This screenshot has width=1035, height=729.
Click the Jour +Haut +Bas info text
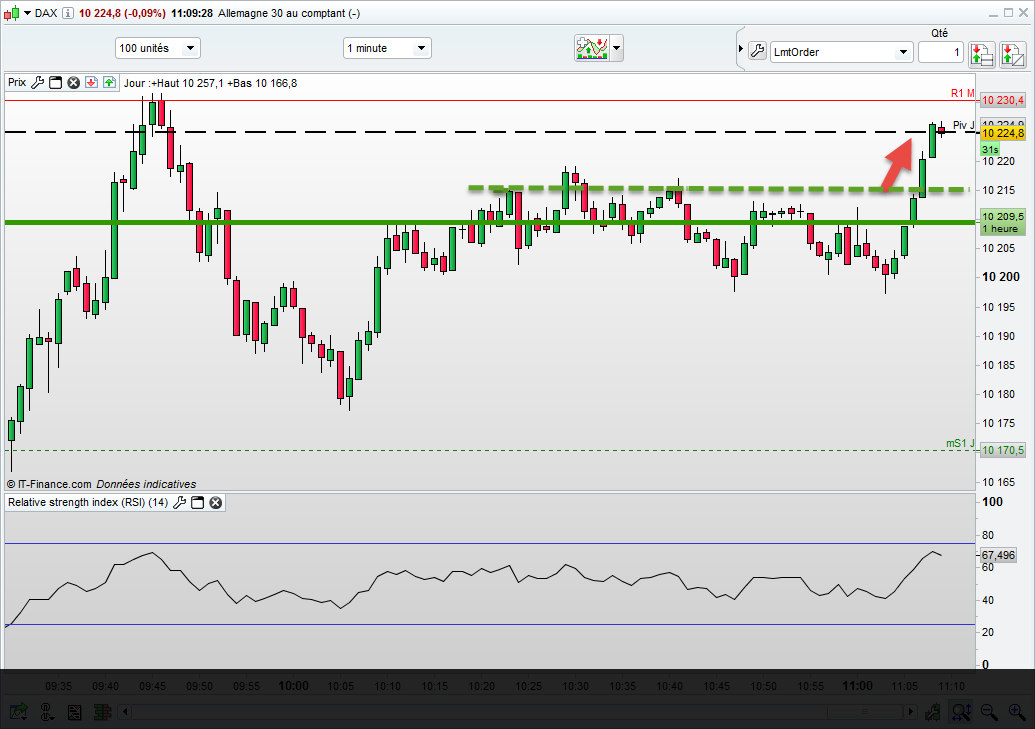pyautogui.click(x=210, y=83)
